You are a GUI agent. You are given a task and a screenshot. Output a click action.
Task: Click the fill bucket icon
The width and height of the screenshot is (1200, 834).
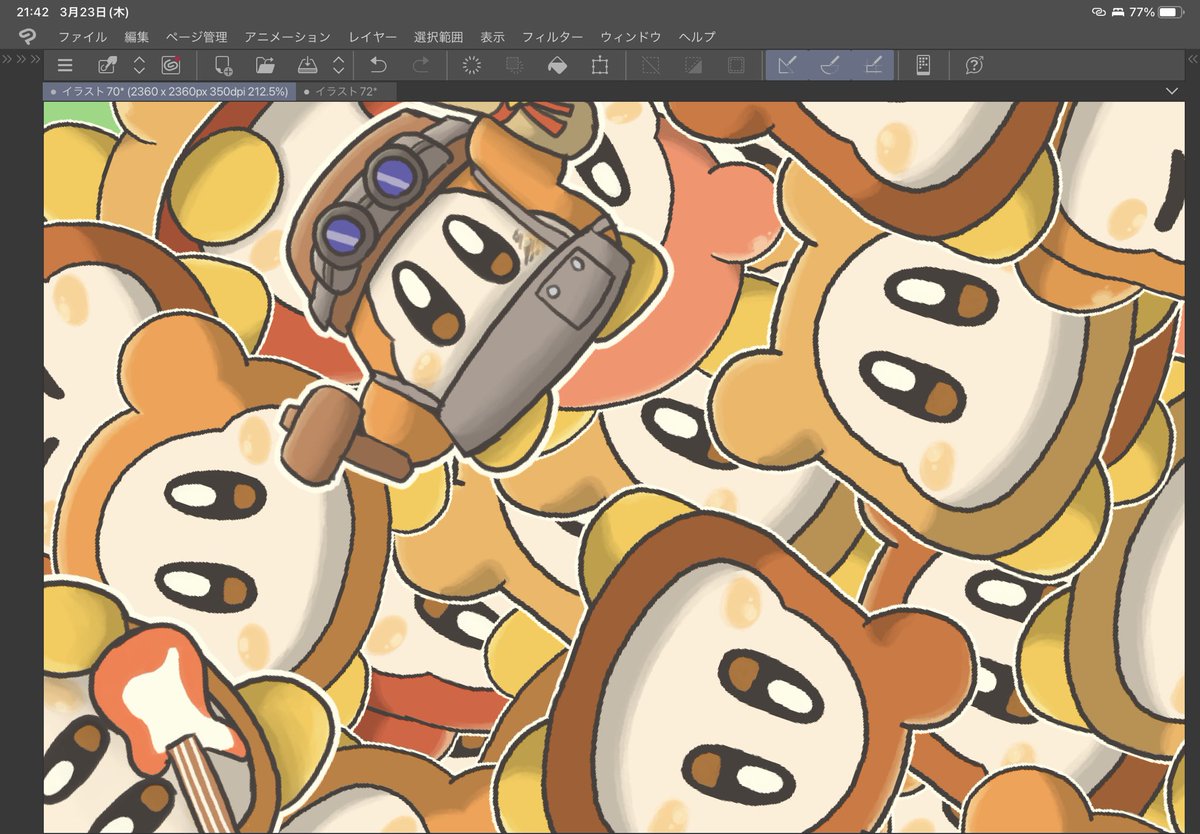[x=557, y=66]
